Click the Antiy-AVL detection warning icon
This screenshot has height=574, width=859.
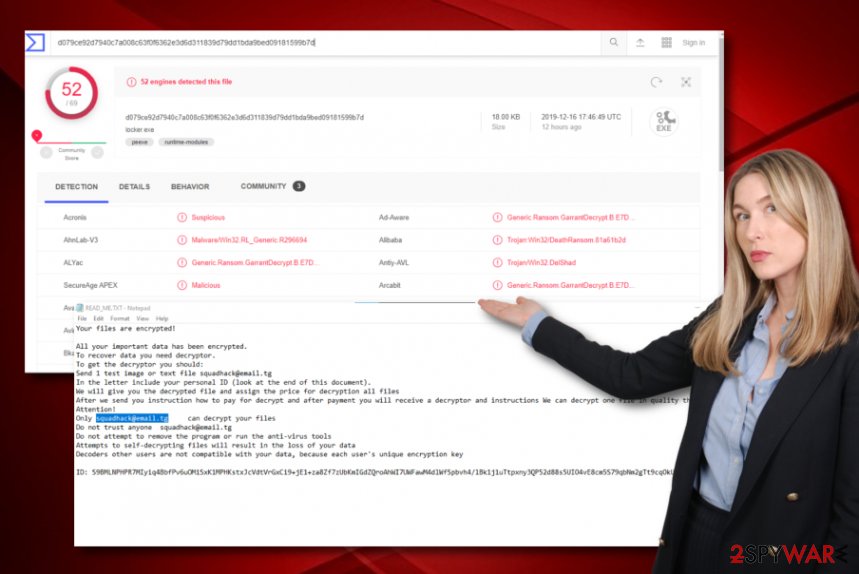pos(497,263)
